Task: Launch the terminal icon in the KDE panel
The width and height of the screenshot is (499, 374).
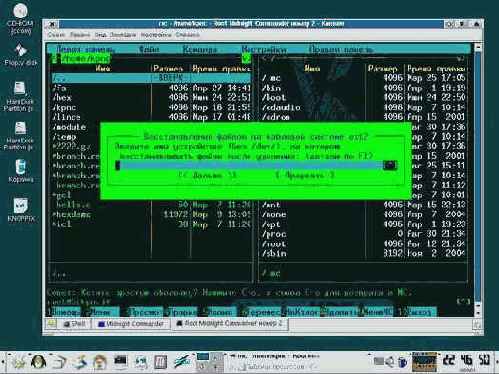Action: (x=120, y=362)
